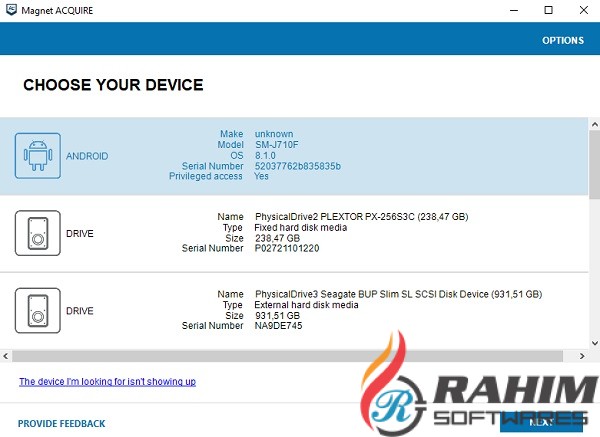This screenshot has height=437, width=600.
Task: Click vertical scrollbar down arrow
Action: [595, 343]
